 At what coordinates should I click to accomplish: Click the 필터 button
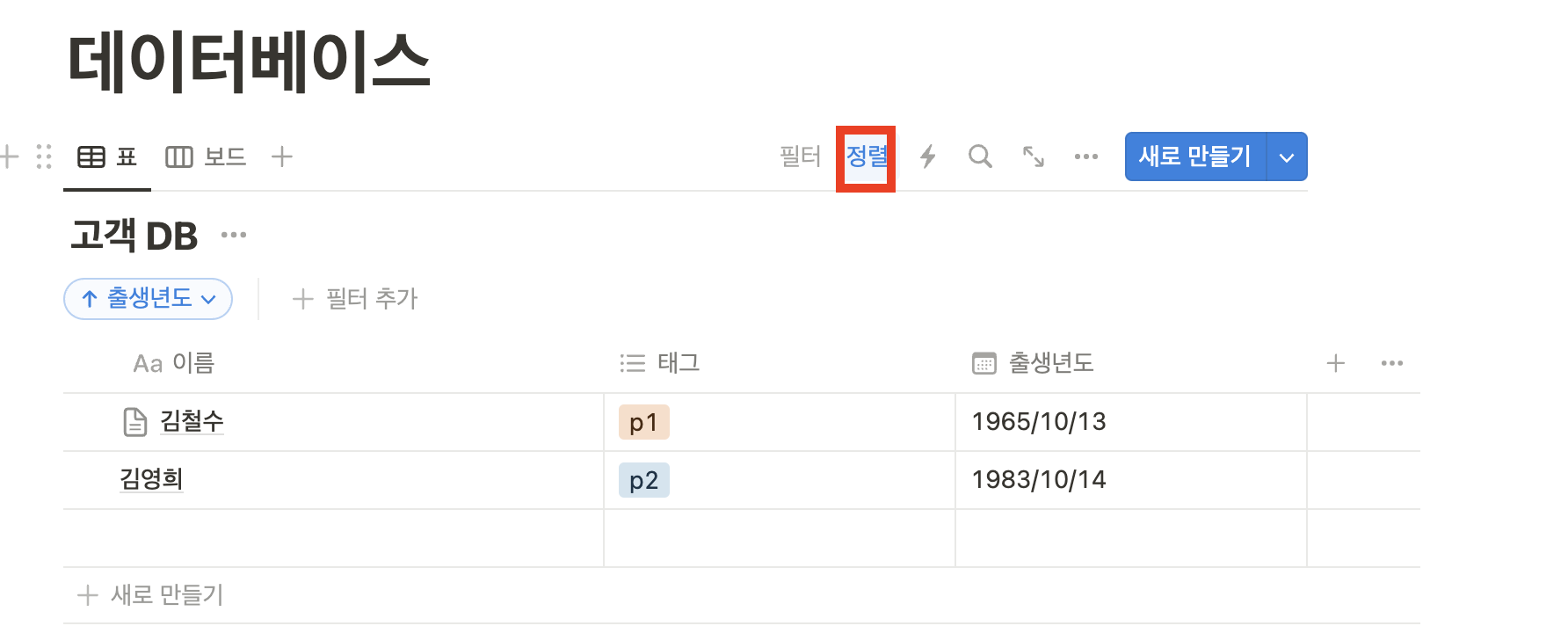800,156
